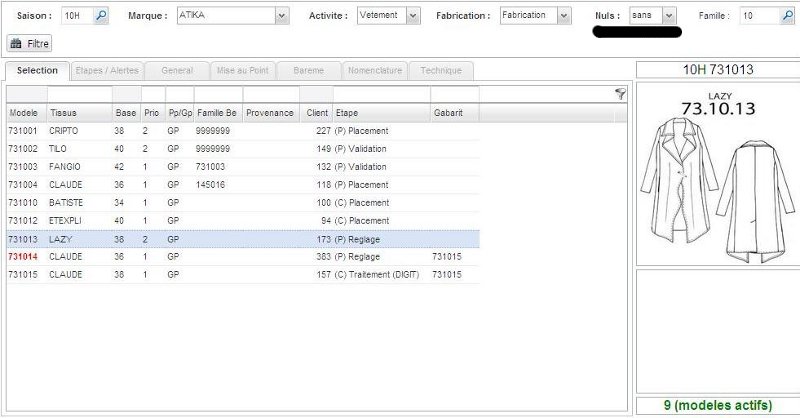Viewport: 800px width, 418px height.
Task: Click the grid filter funnel icon
Action: (x=621, y=93)
